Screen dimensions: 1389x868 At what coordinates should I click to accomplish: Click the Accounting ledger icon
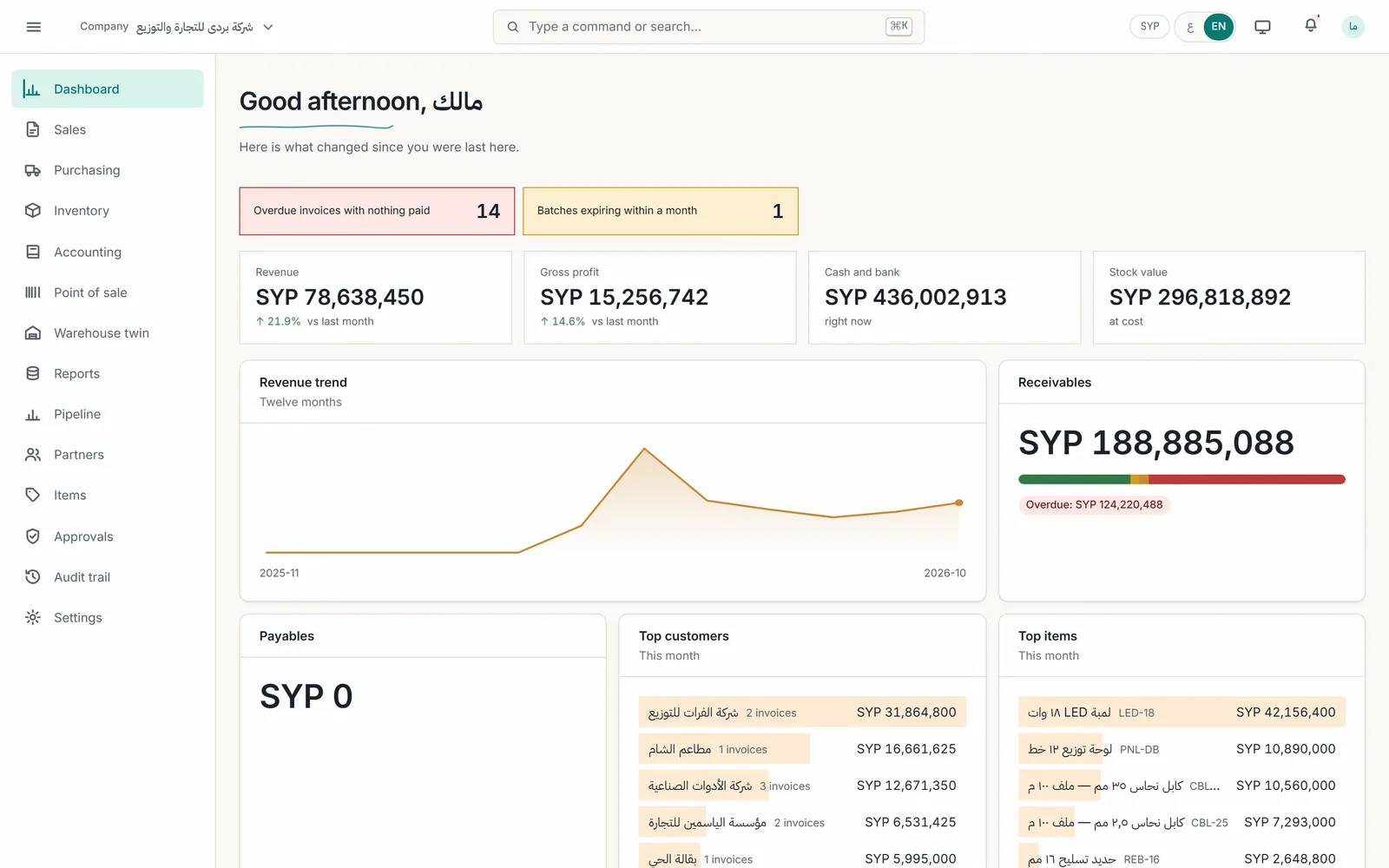pyautogui.click(x=33, y=252)
